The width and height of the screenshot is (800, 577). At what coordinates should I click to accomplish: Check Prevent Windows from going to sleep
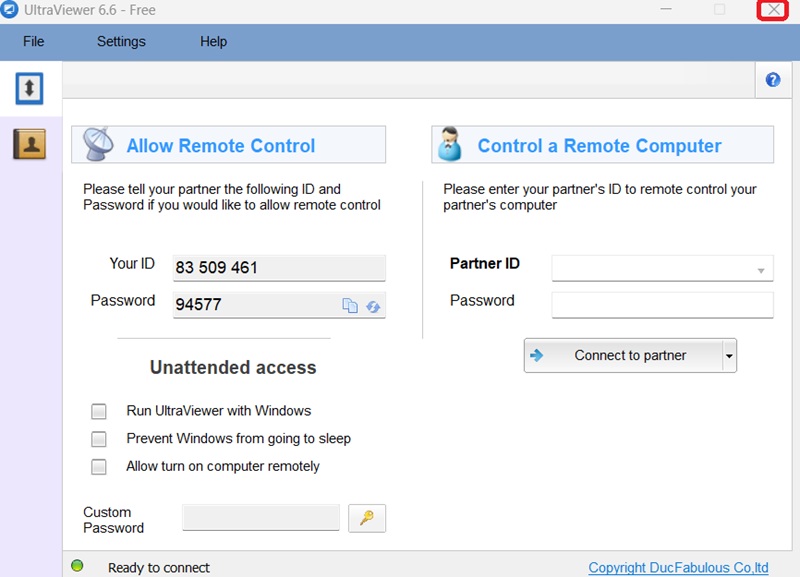pos(99,439)
